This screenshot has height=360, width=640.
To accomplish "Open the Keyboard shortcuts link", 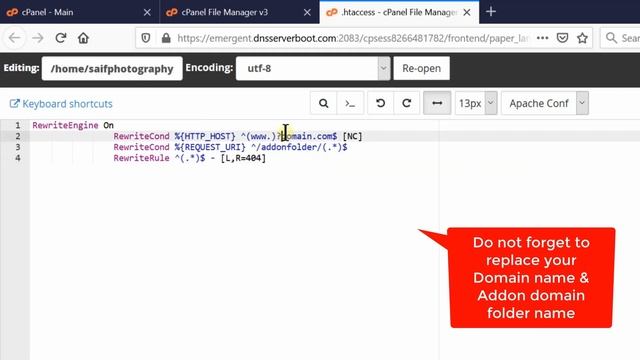I will 61,104.
